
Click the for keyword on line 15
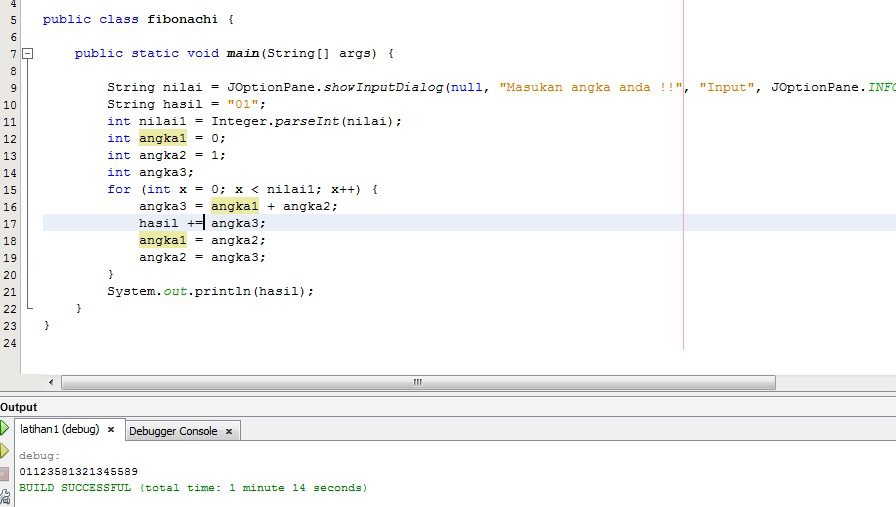(119, 189)
